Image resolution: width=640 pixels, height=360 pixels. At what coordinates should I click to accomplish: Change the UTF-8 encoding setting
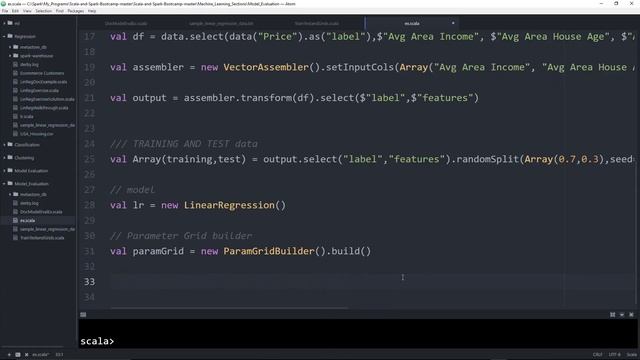pos(614,355)
